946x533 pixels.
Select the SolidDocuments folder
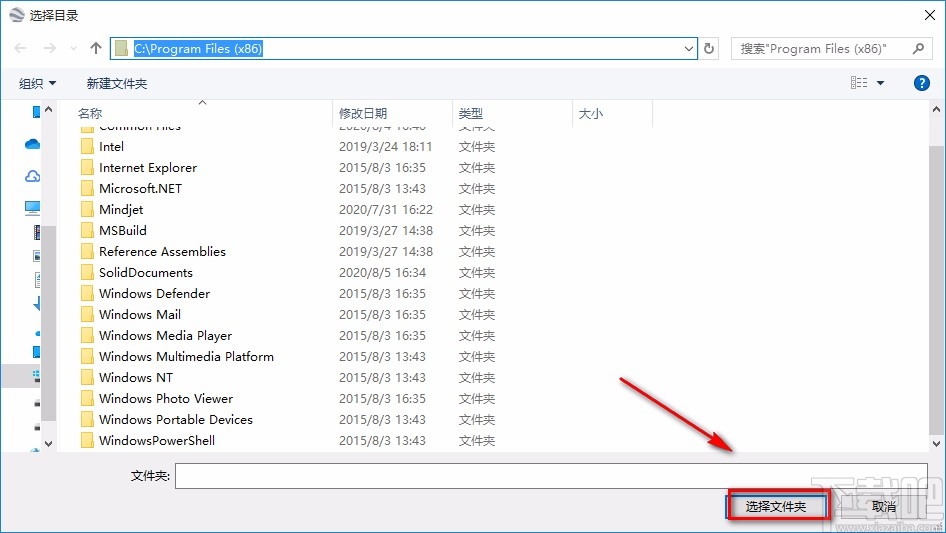(x=145, y=273)
